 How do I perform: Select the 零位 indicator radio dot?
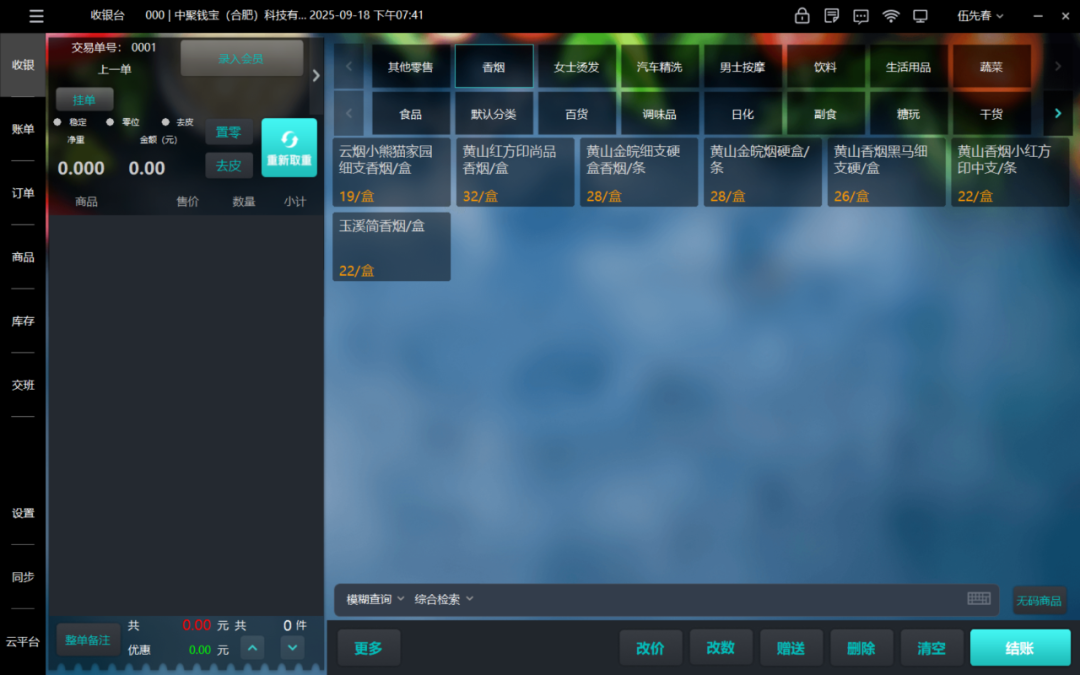(111, 122)
